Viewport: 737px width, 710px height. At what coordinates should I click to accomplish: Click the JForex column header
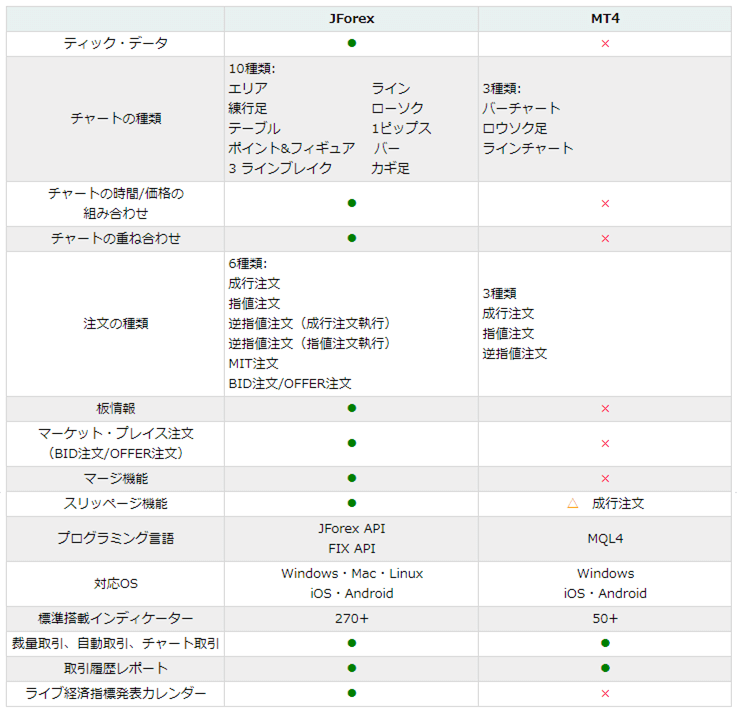[x=352, y=19]
